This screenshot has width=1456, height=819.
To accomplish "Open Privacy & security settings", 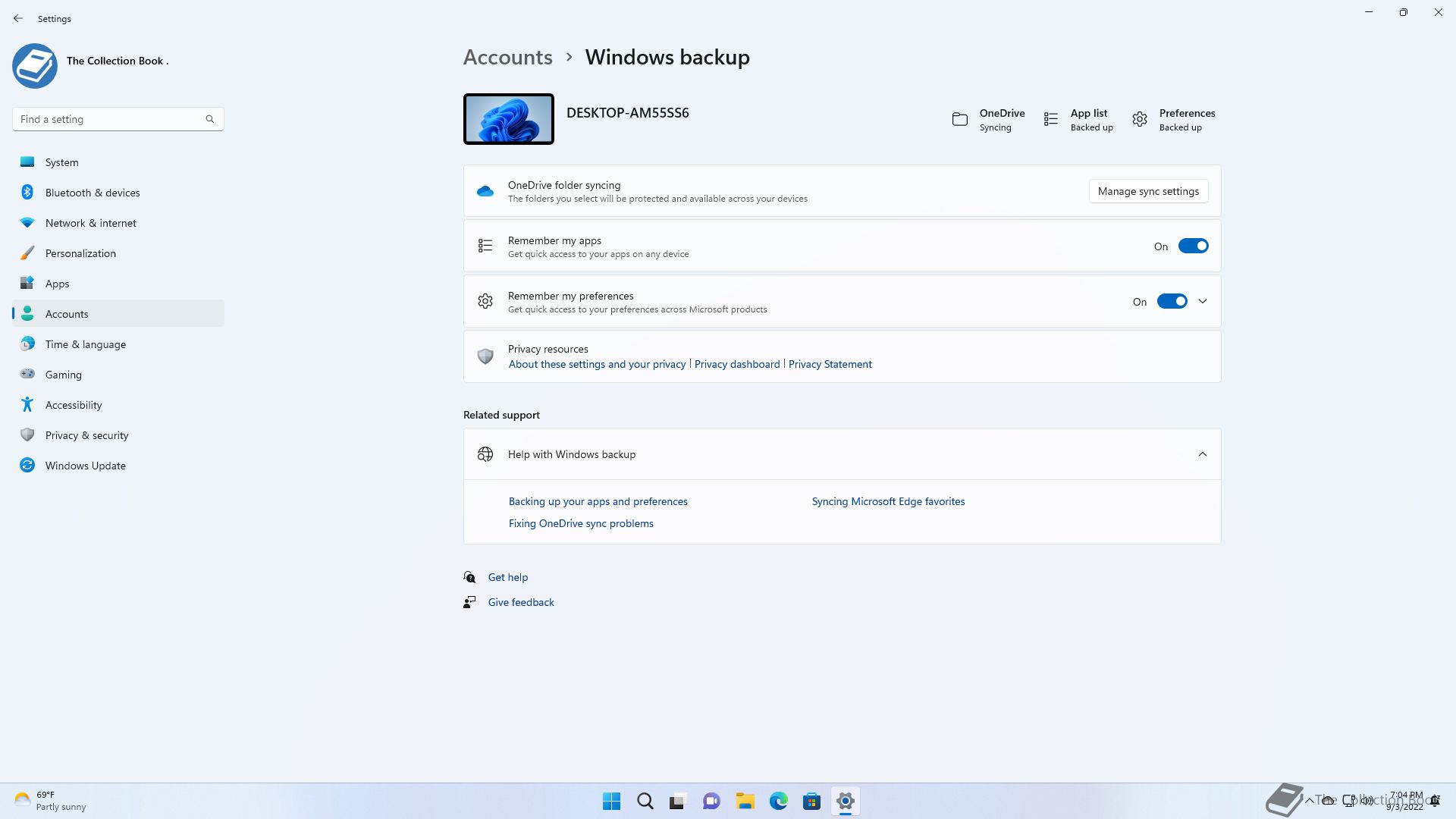I will (x=118, y=435).
